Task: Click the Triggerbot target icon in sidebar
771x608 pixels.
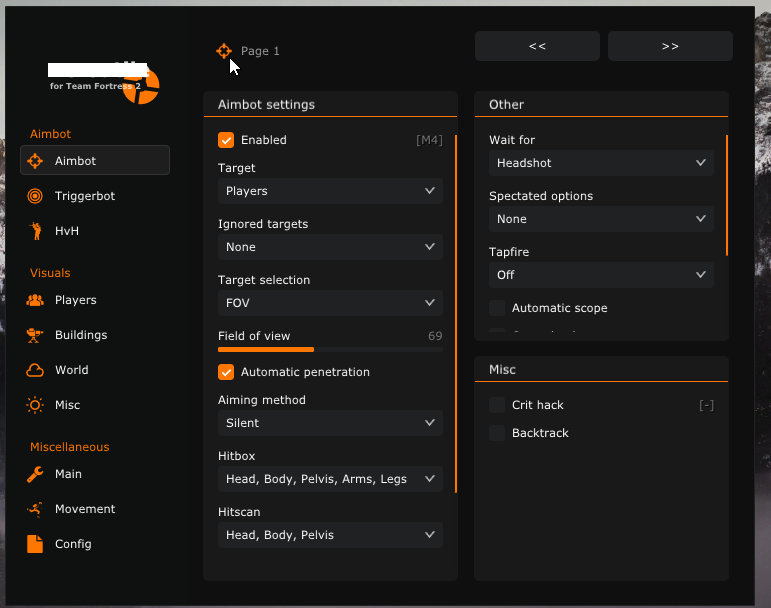Action: pos(35,196)
